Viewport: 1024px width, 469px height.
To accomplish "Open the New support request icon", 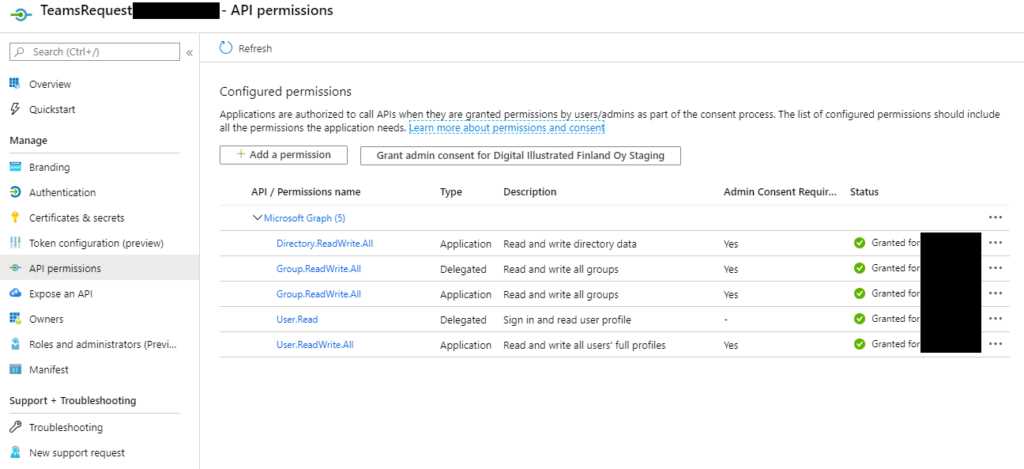I will (15, 452).
